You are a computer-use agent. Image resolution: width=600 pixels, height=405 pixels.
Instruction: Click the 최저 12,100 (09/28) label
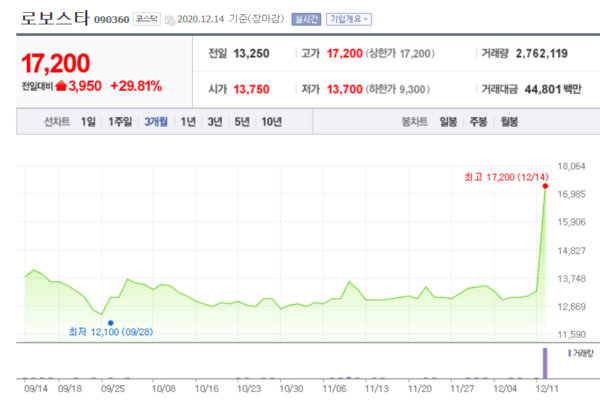coord(111,332)
